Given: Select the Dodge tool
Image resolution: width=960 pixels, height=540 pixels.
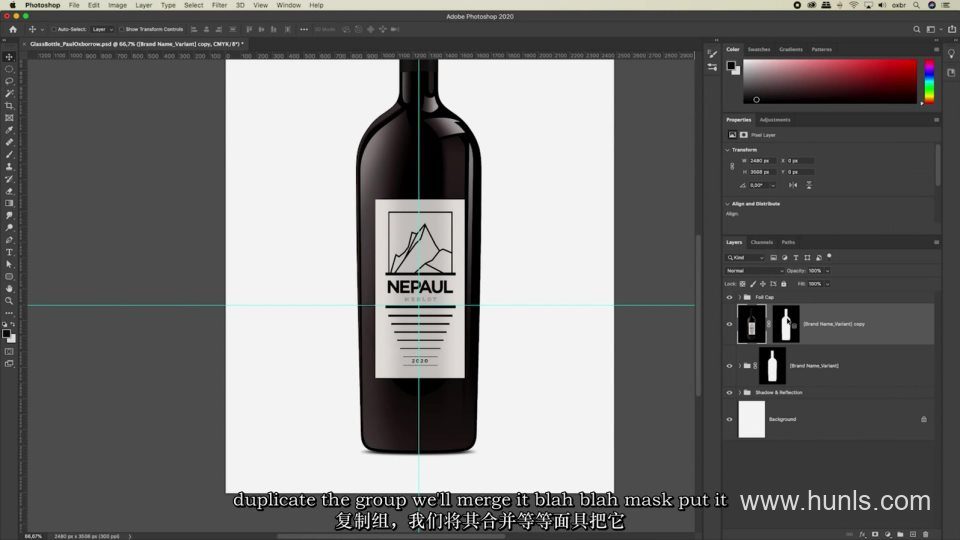Looking at the screenshot, I should pyautogui.click(x=9, y=228).
